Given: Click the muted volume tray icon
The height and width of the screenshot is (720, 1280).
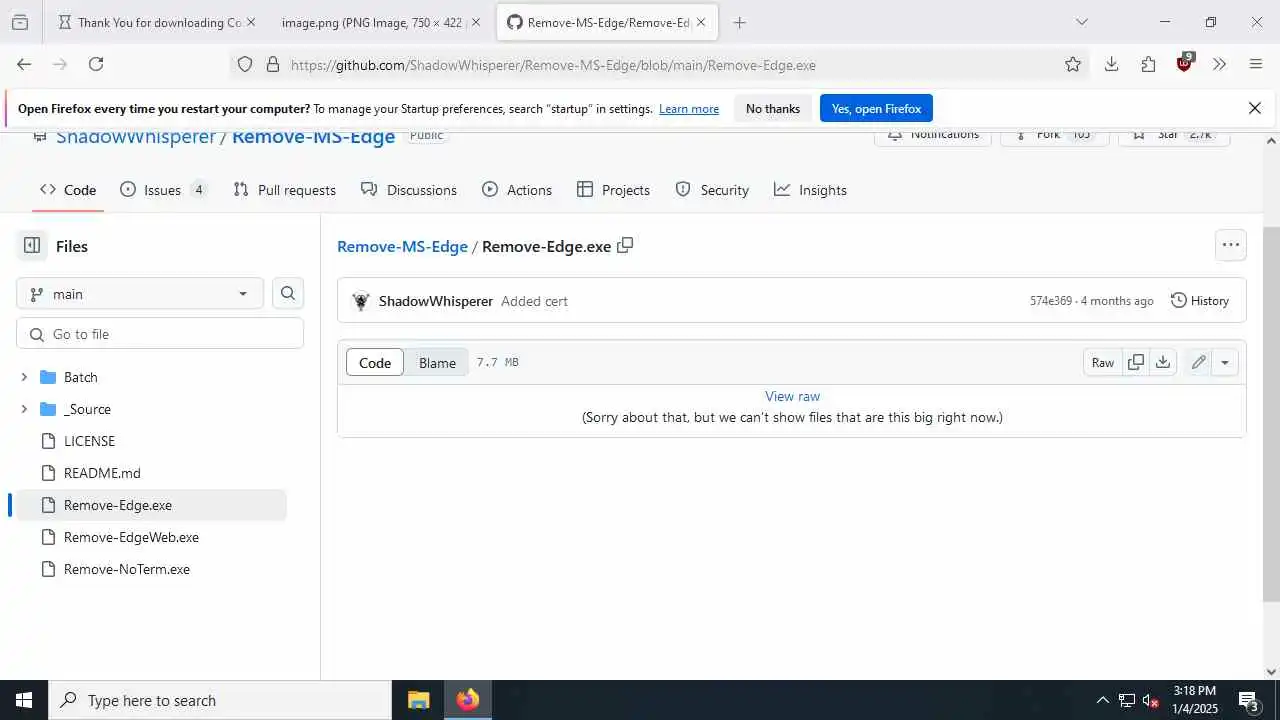Looking at the screenshot, I should [1151, 700].
